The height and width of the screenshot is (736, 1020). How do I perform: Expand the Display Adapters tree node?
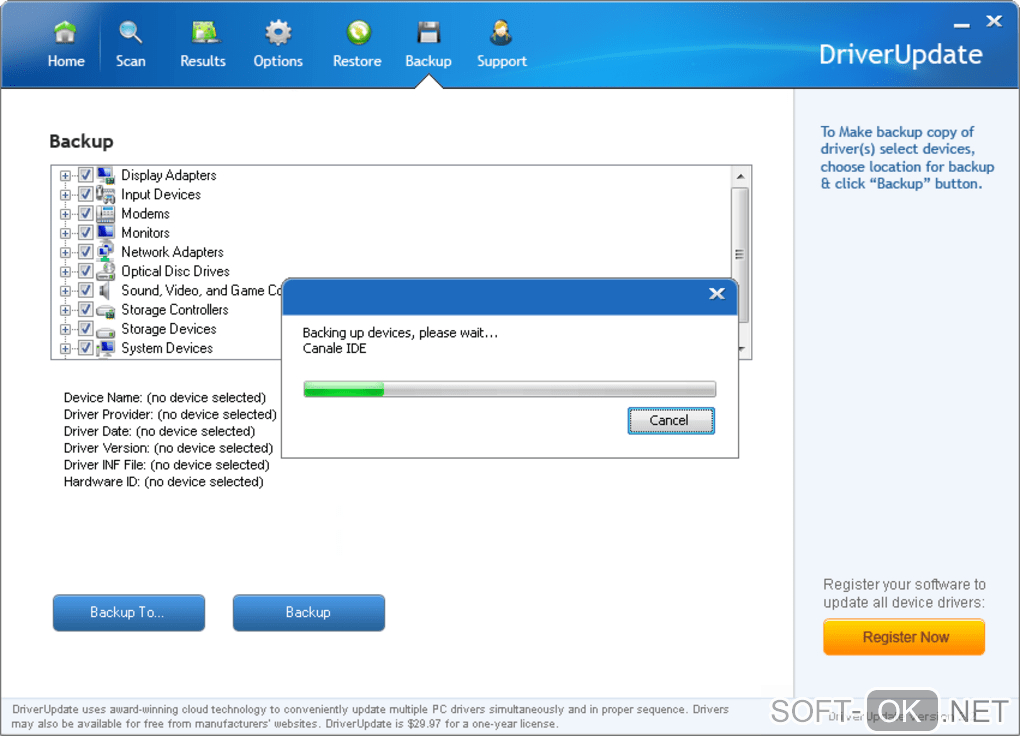pyautogui.click(x=65, y=176)
